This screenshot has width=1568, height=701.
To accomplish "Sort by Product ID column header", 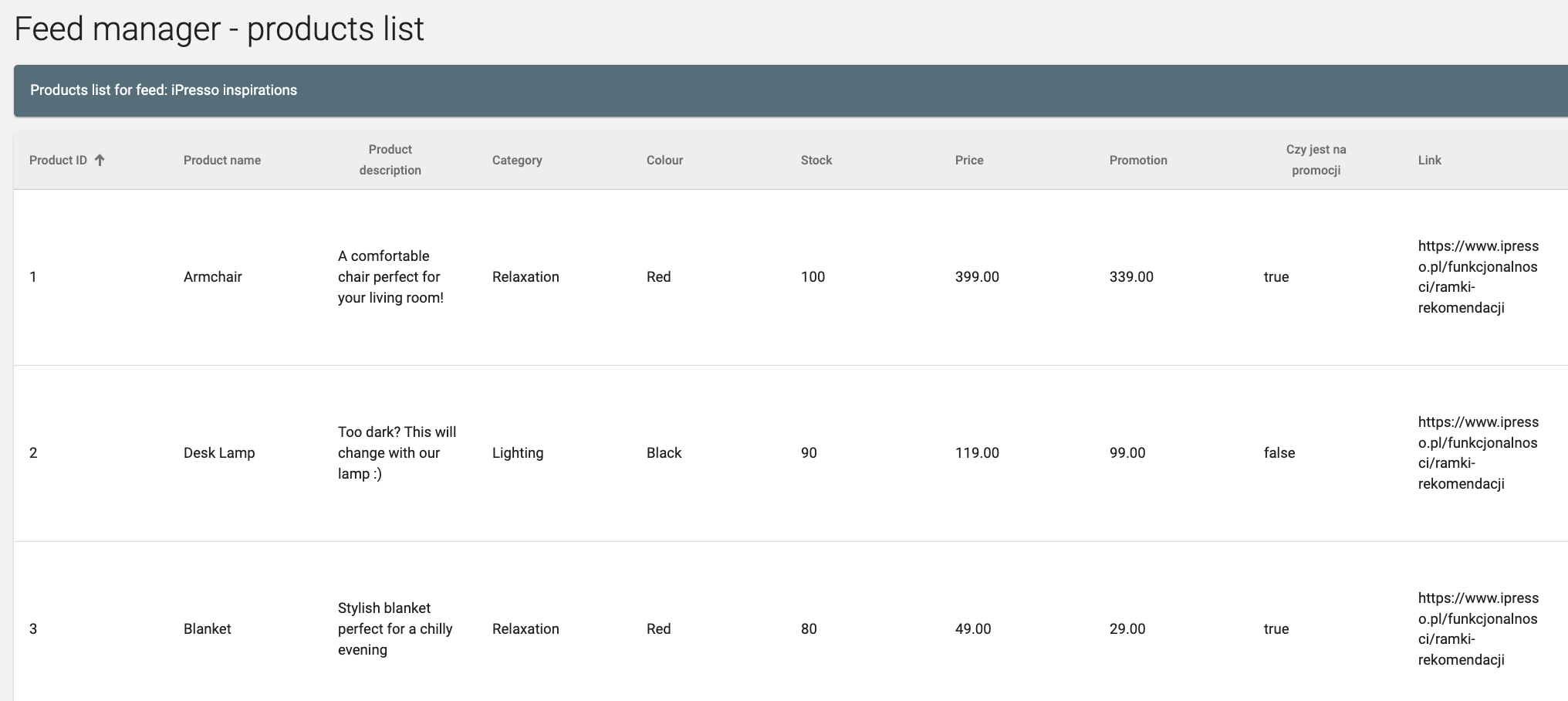I will click(58, 160).
